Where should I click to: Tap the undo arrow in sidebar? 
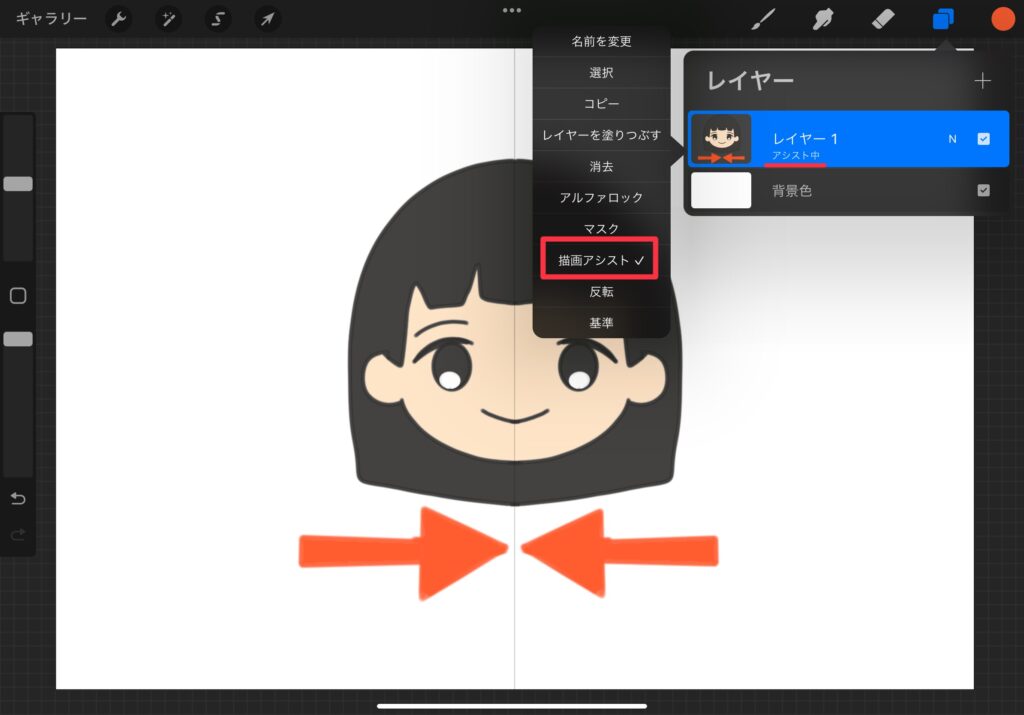point(18,498)
